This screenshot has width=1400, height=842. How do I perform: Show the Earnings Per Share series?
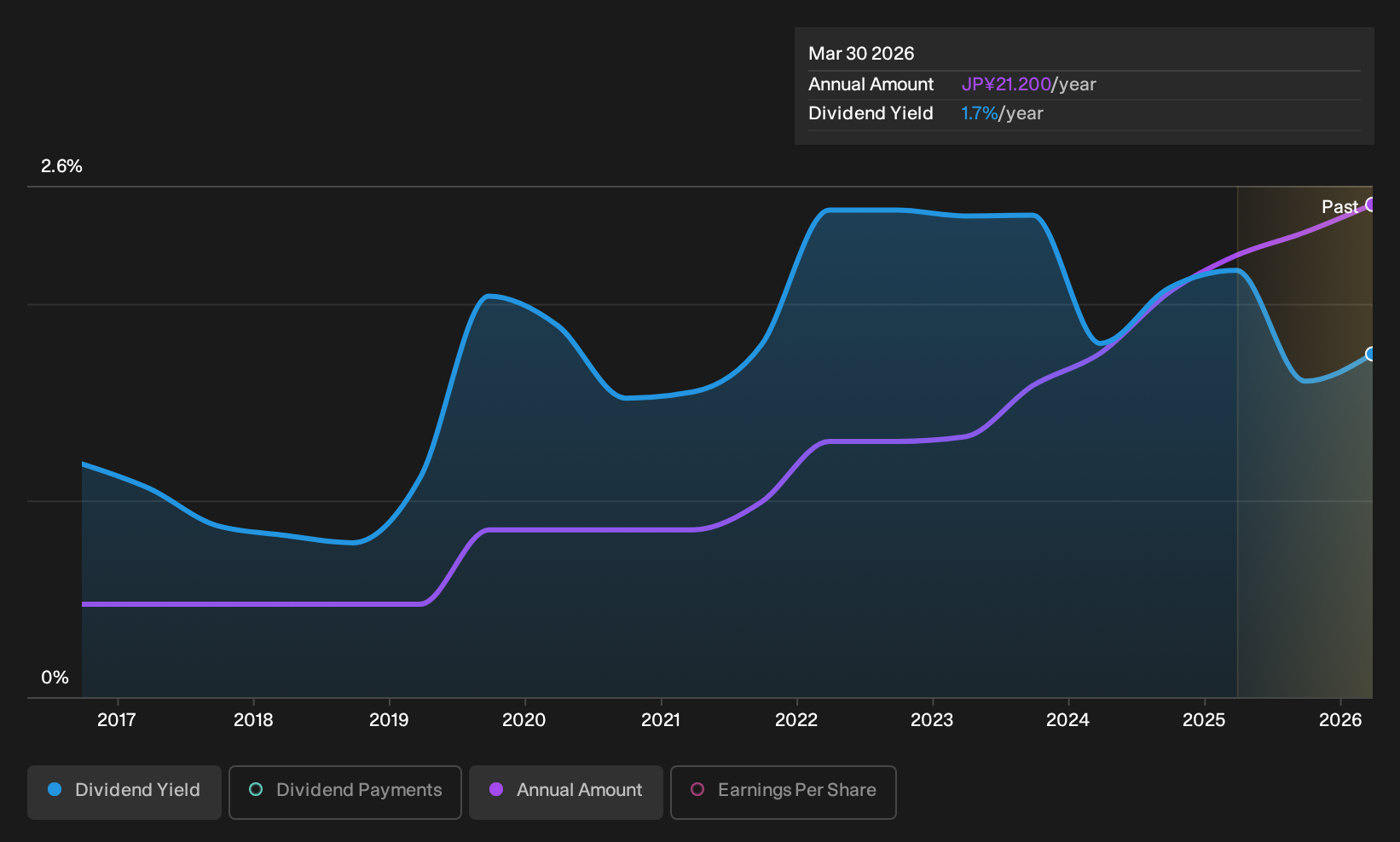click(x=784, y=793)
